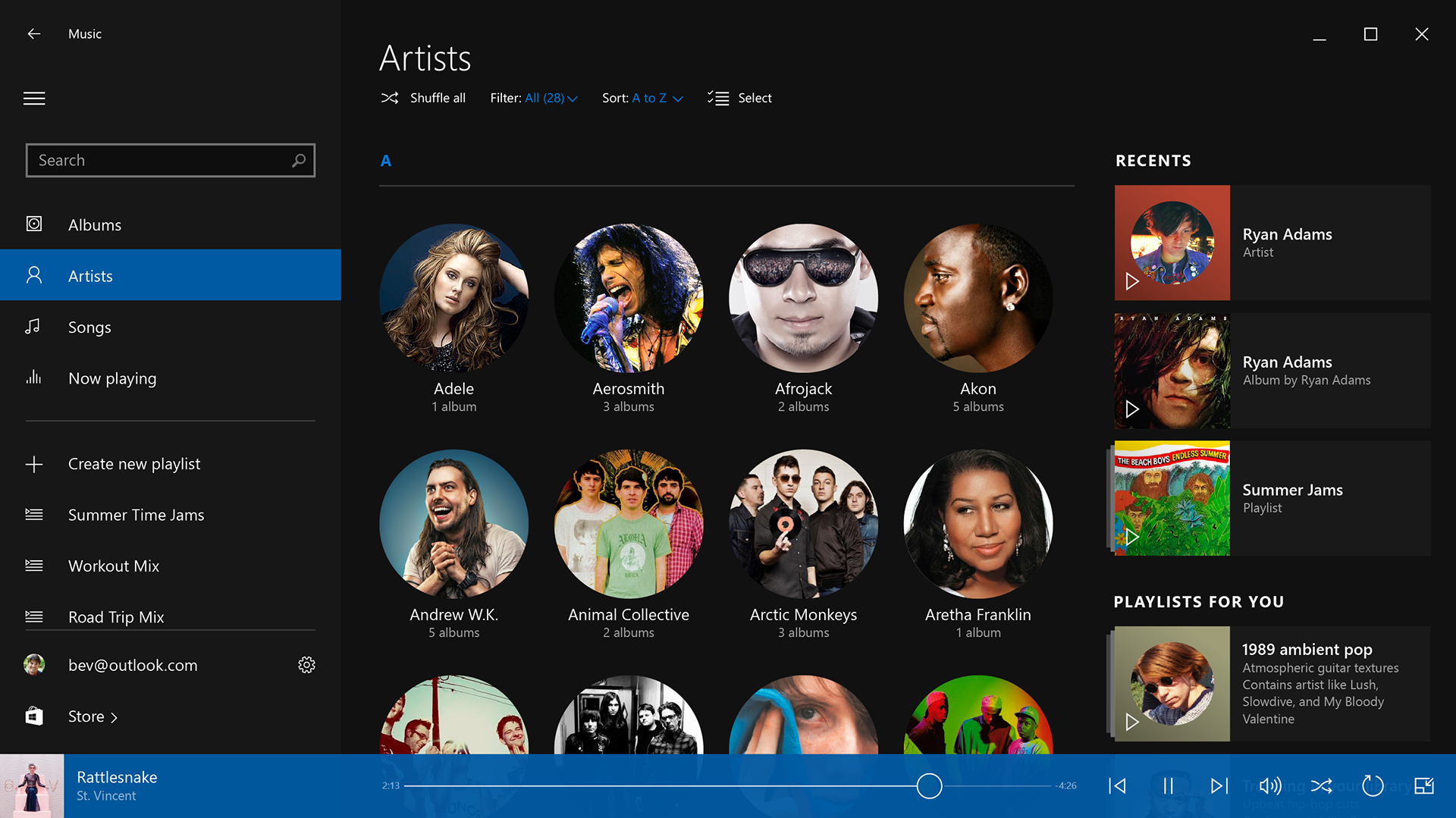Toggle repeat in the playback bar

click(1373, 786)
